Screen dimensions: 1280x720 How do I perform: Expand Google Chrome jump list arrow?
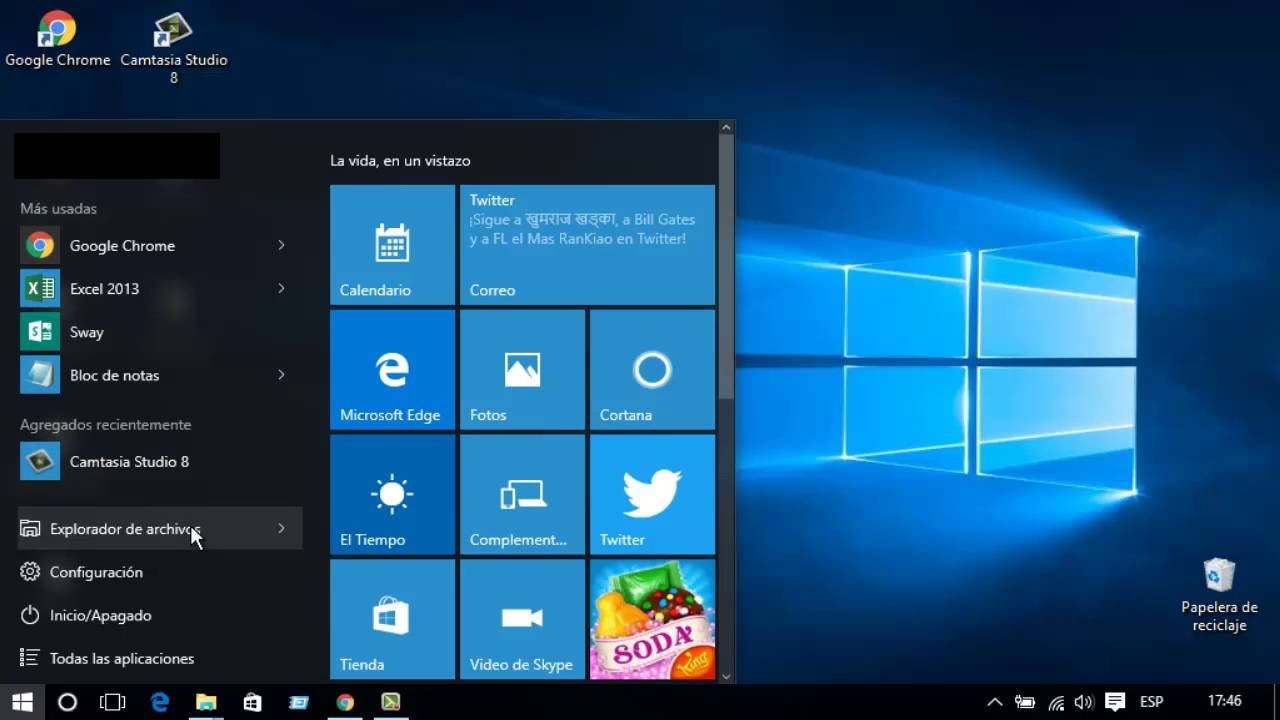(x=281, y=245)
